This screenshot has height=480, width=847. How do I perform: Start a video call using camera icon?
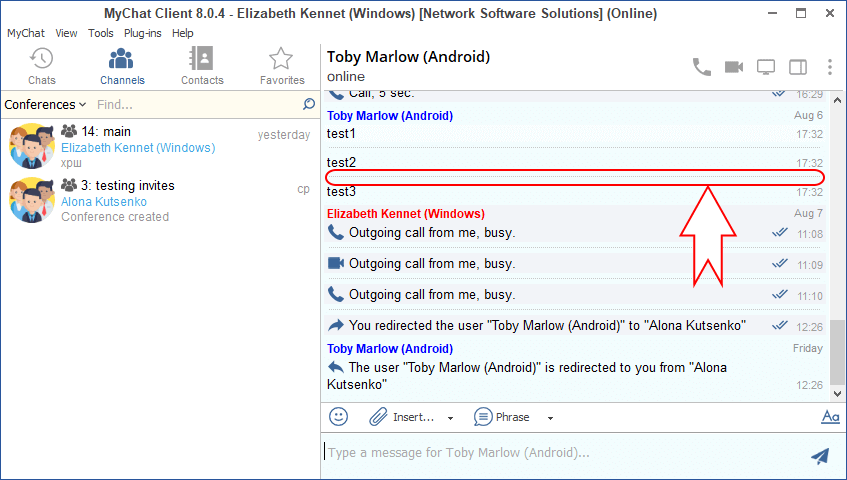[734, 67]
